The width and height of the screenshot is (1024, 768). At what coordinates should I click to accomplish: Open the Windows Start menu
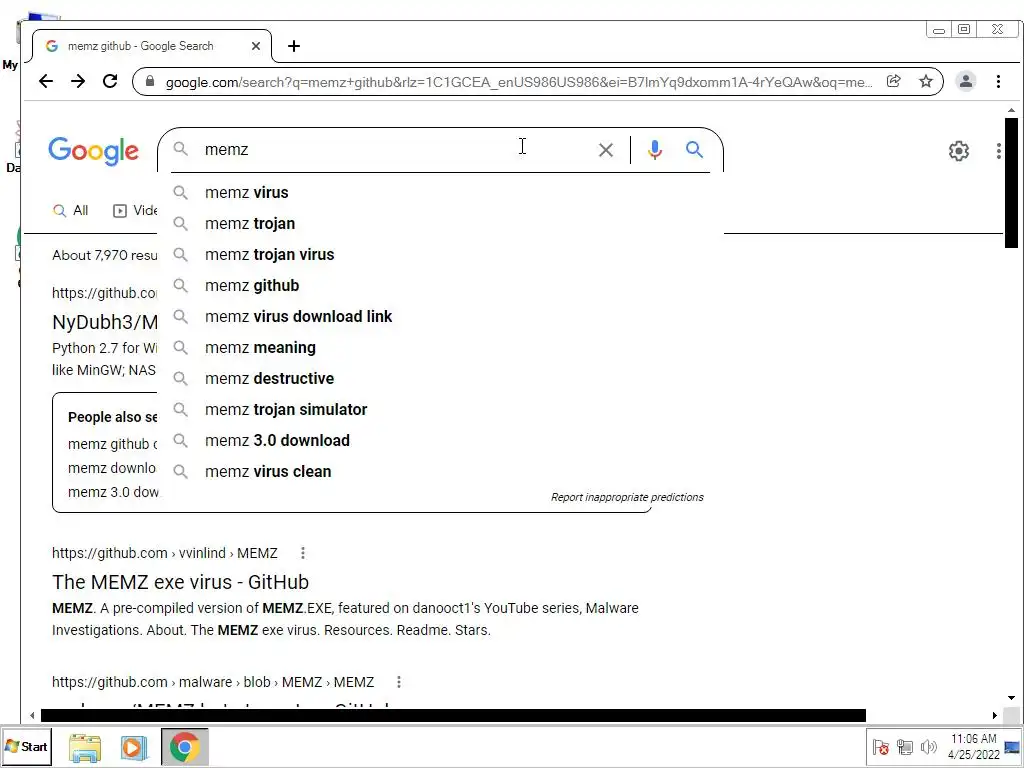[27, 746]
